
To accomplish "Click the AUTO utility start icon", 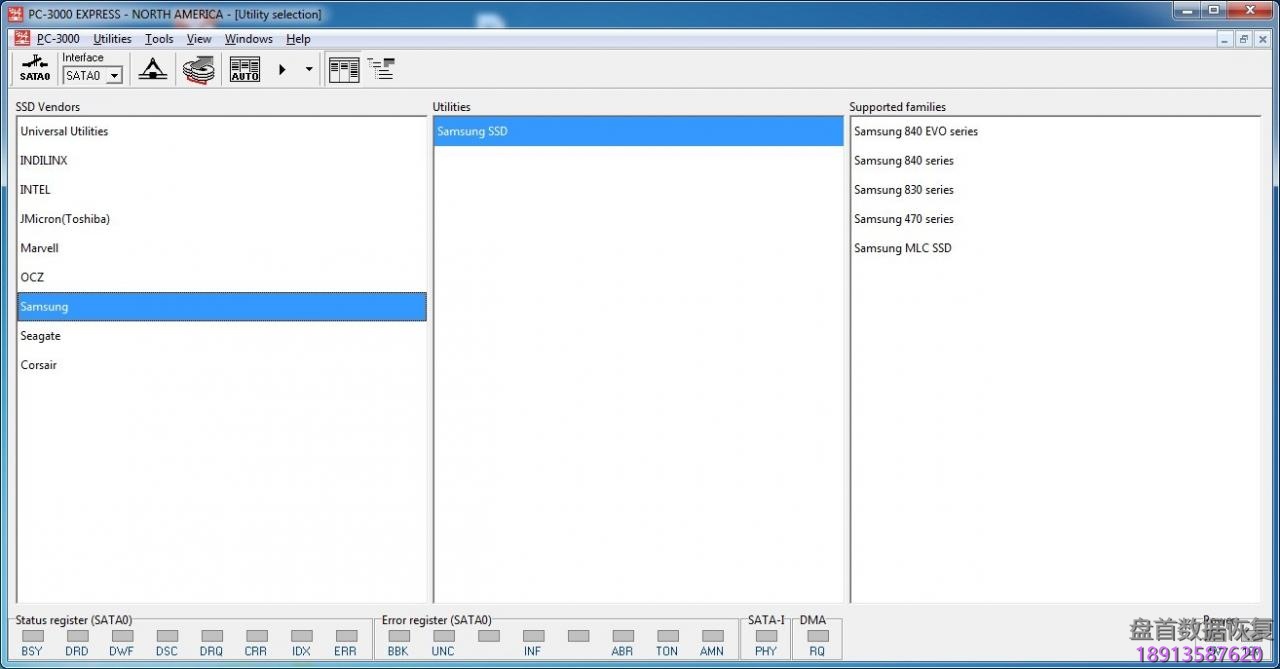I will point(244,68).
